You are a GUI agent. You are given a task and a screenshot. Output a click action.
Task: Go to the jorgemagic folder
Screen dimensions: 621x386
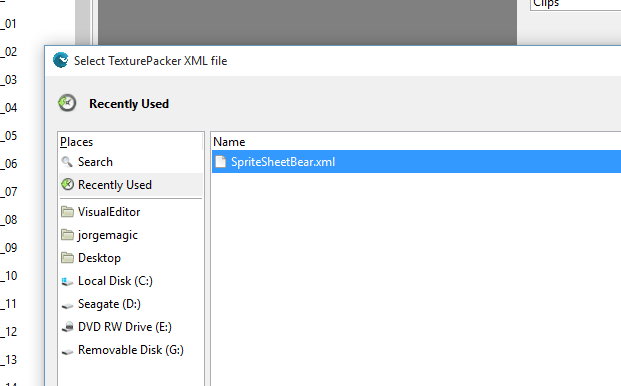click(131, 235)
